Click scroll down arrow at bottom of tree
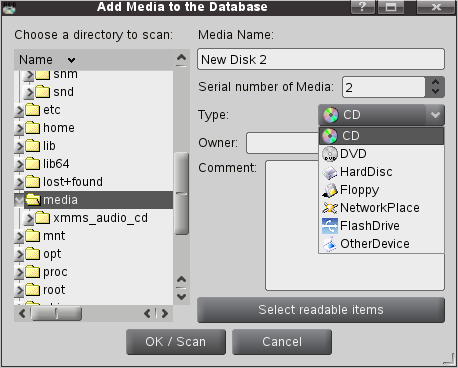 pos(181,297)
